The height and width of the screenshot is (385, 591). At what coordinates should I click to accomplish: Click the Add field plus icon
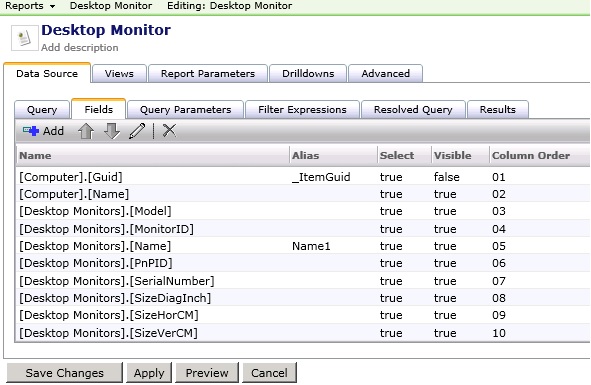click(31, 131)
